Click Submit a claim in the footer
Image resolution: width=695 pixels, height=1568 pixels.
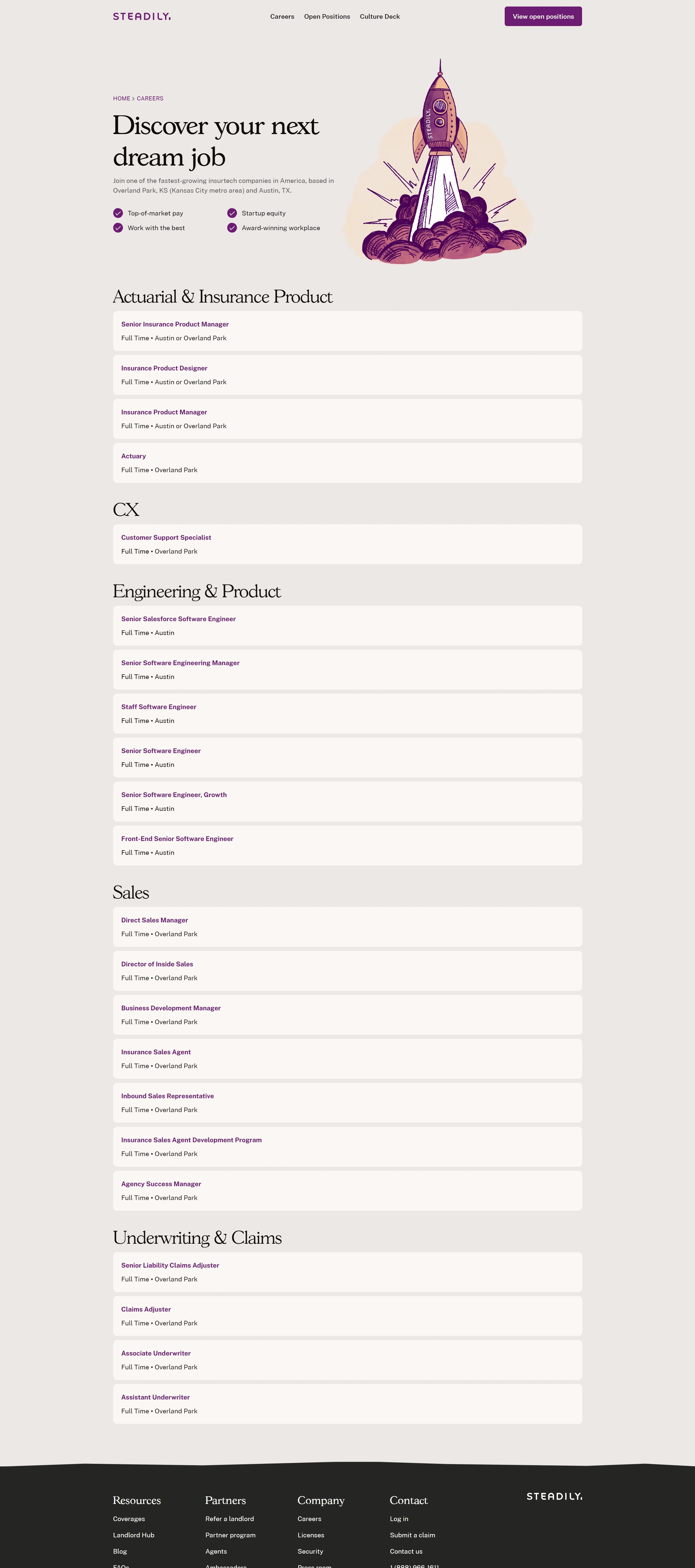coord(412,1535)
